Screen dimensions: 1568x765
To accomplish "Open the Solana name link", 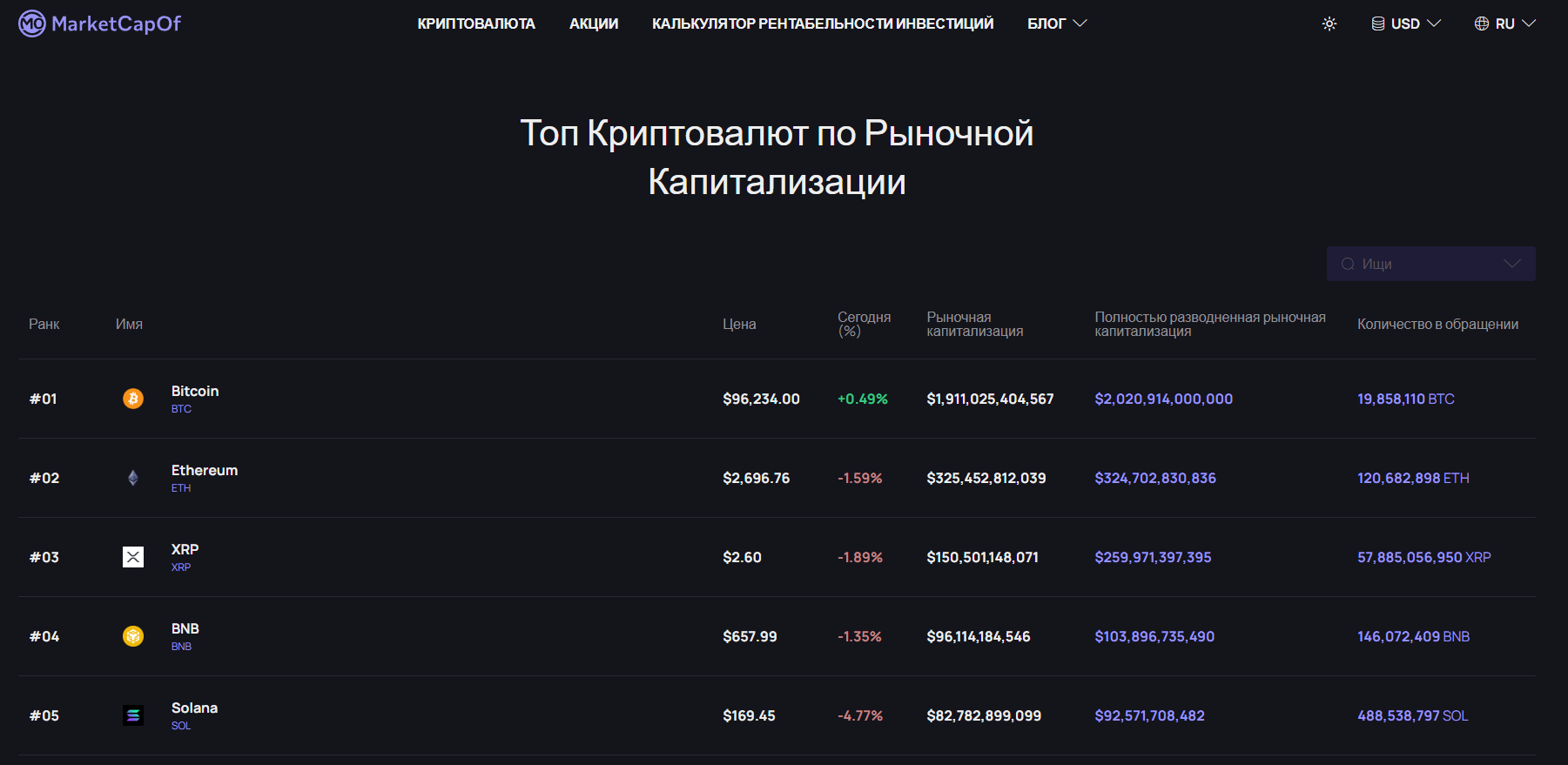I will coord(194,708).
